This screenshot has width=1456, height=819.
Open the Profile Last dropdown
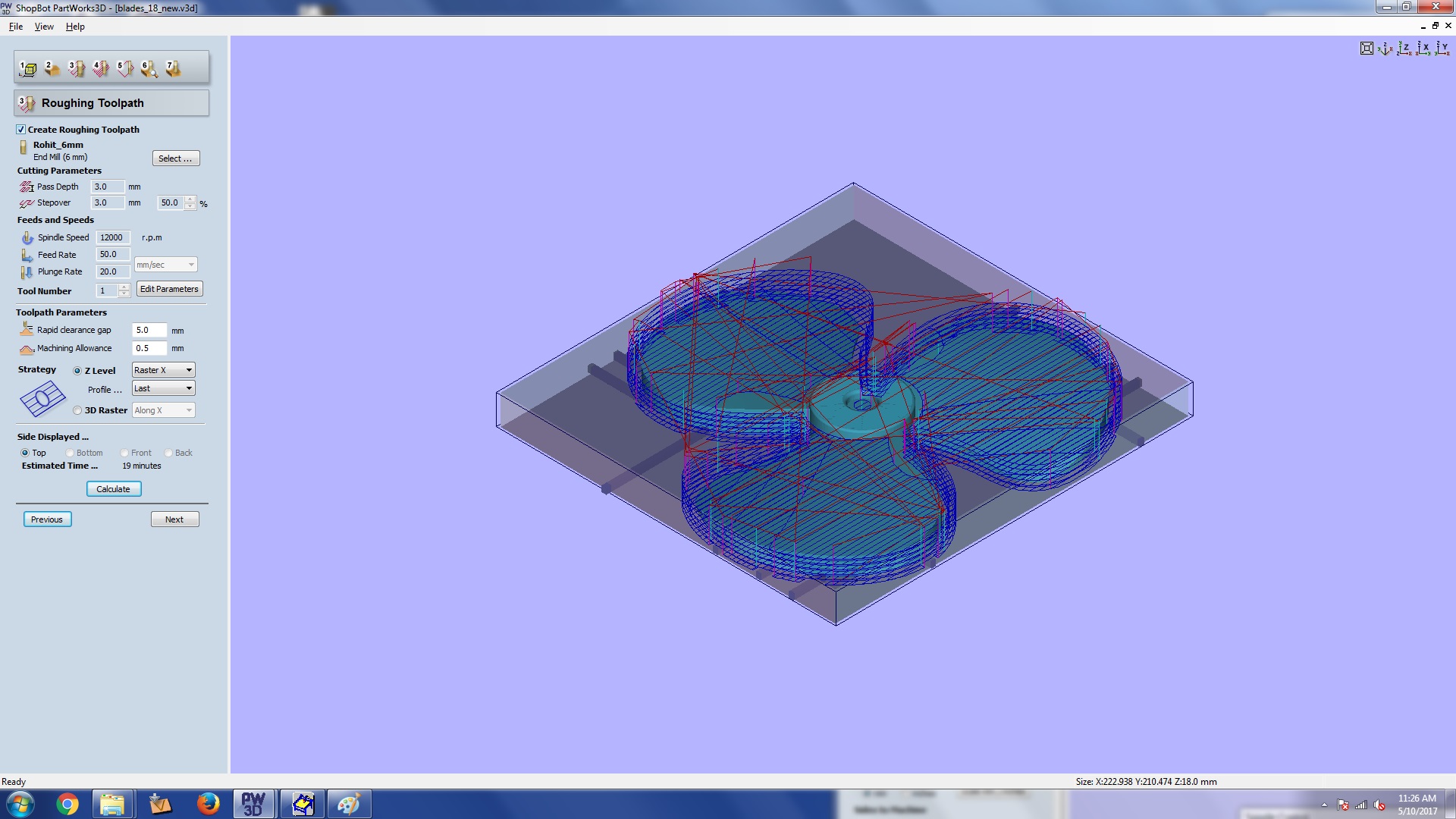(163, 388)
